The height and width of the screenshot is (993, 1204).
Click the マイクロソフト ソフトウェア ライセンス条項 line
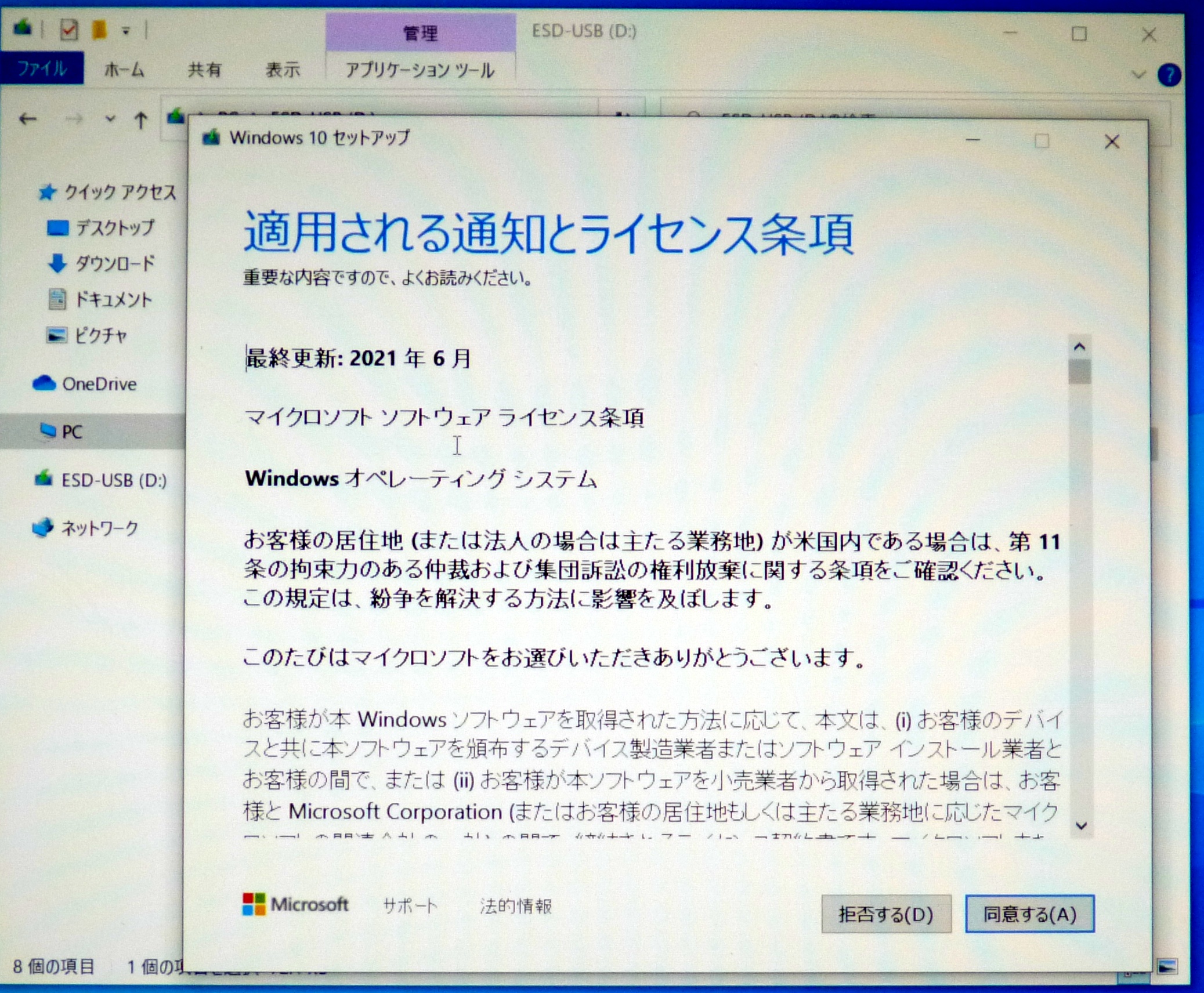coord(444,418)
